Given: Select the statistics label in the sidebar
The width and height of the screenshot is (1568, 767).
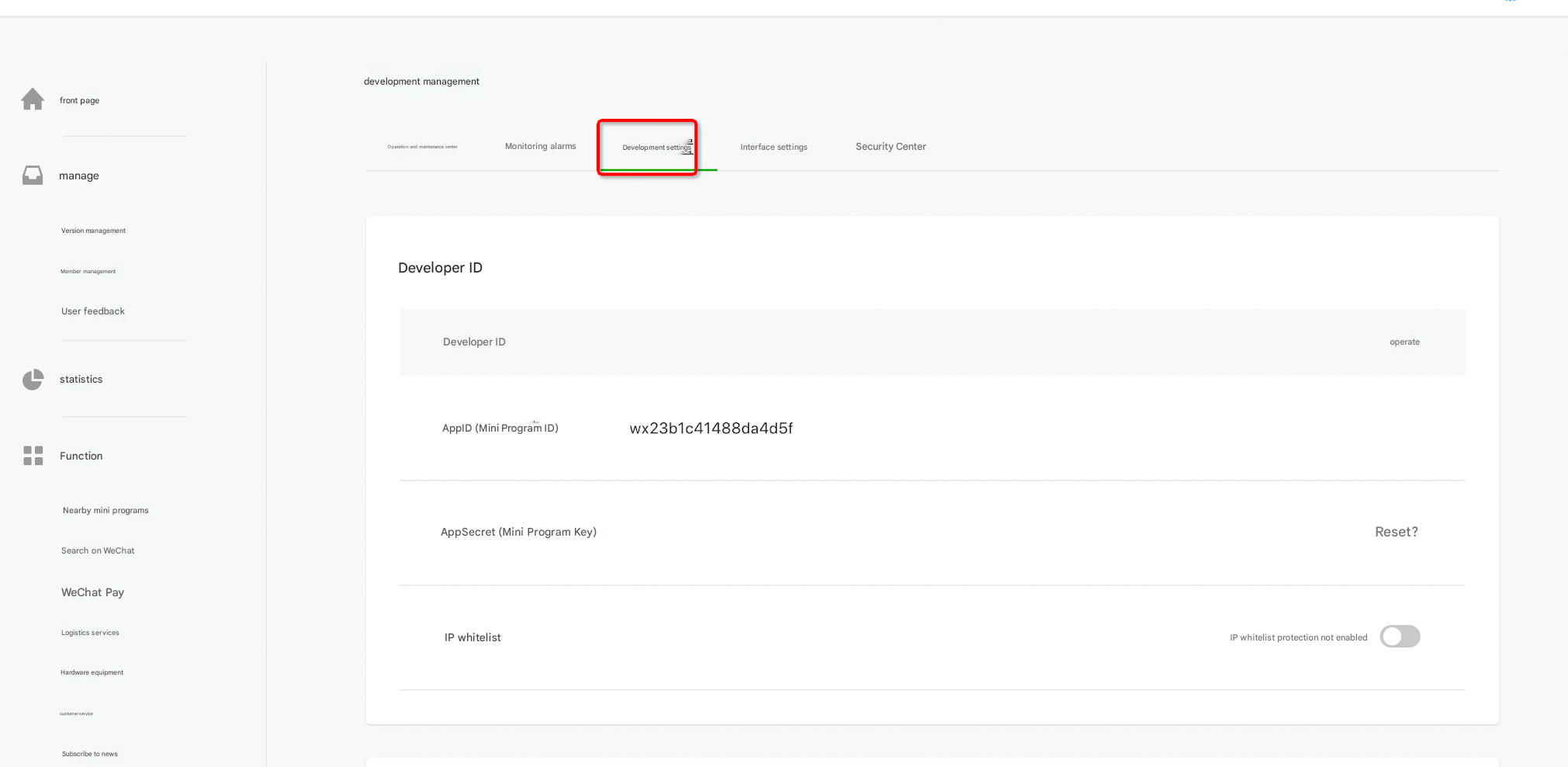Looking at the screenshot, I should point(81,379).
